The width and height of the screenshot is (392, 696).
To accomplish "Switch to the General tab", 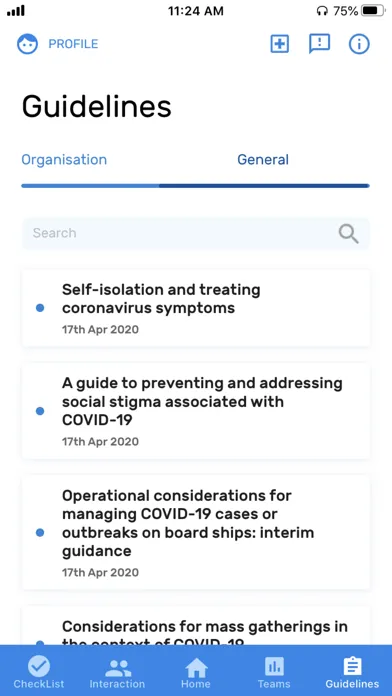I will (x=263, y=160).
